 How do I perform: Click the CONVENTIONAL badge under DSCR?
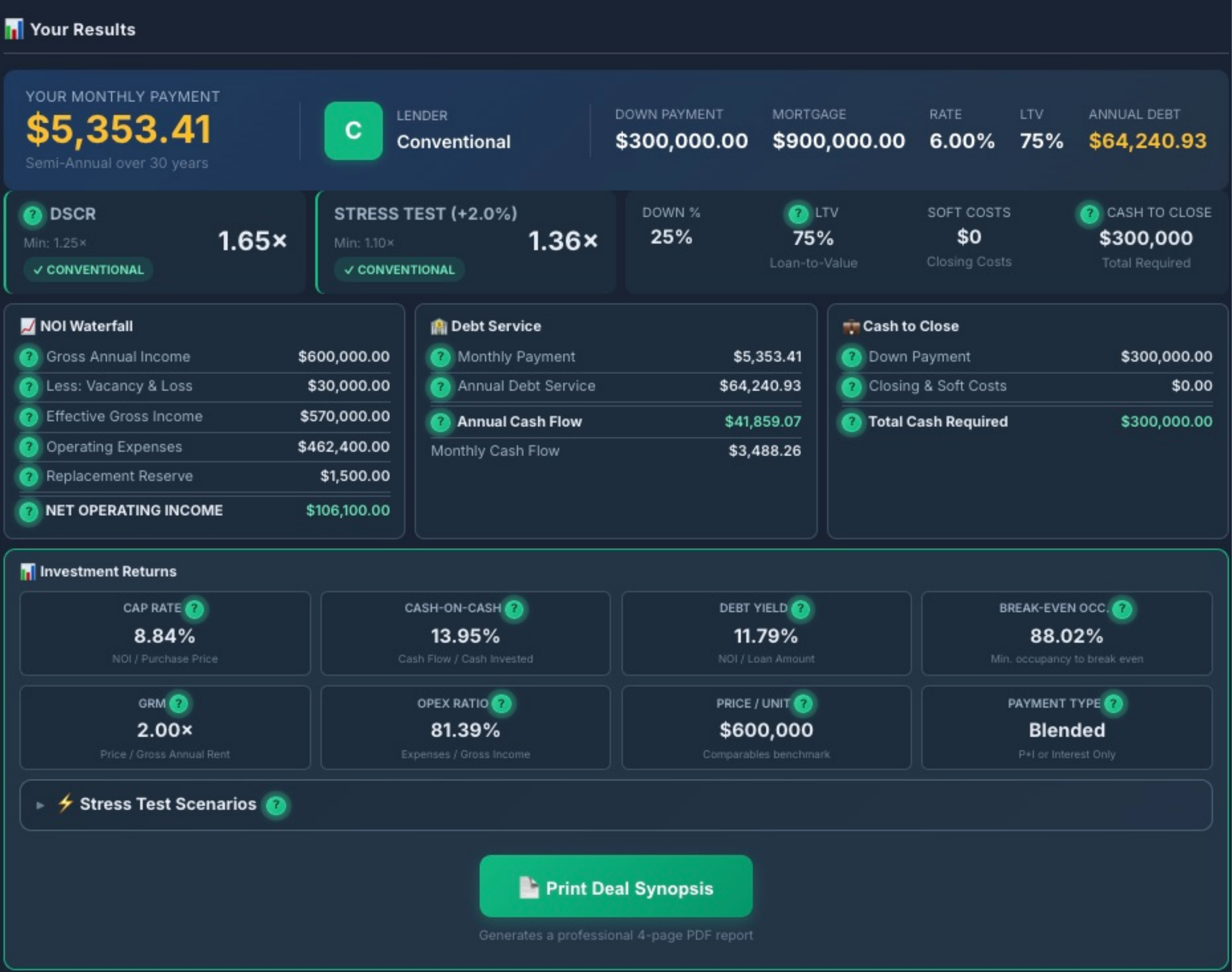click(x=88, y=270)
